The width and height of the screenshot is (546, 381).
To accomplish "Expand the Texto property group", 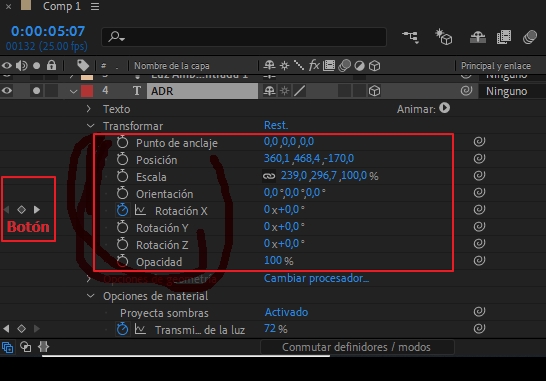I will [89, 109].
